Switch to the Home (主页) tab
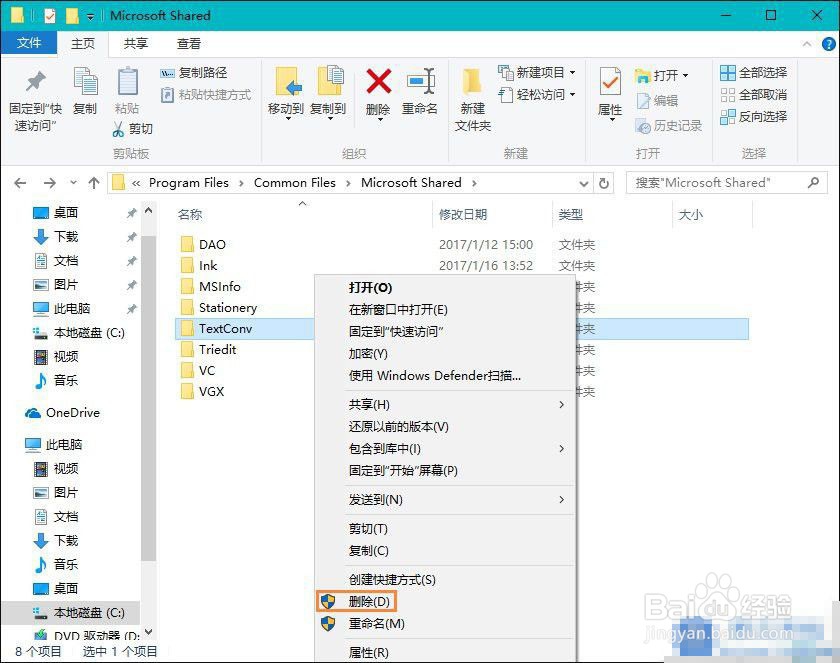 [x=83, y=43]
